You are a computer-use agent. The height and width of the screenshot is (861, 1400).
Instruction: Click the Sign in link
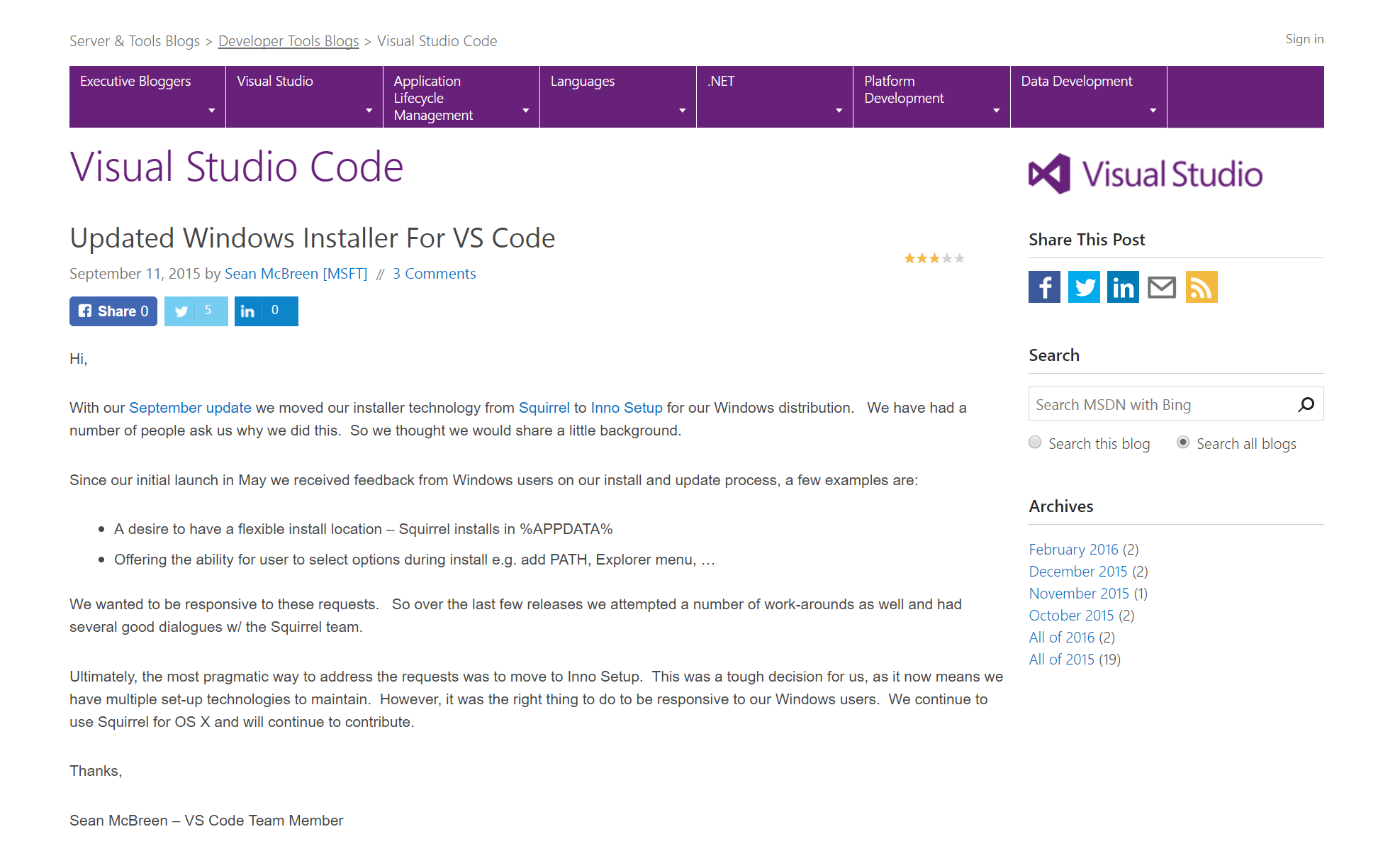1304,39
